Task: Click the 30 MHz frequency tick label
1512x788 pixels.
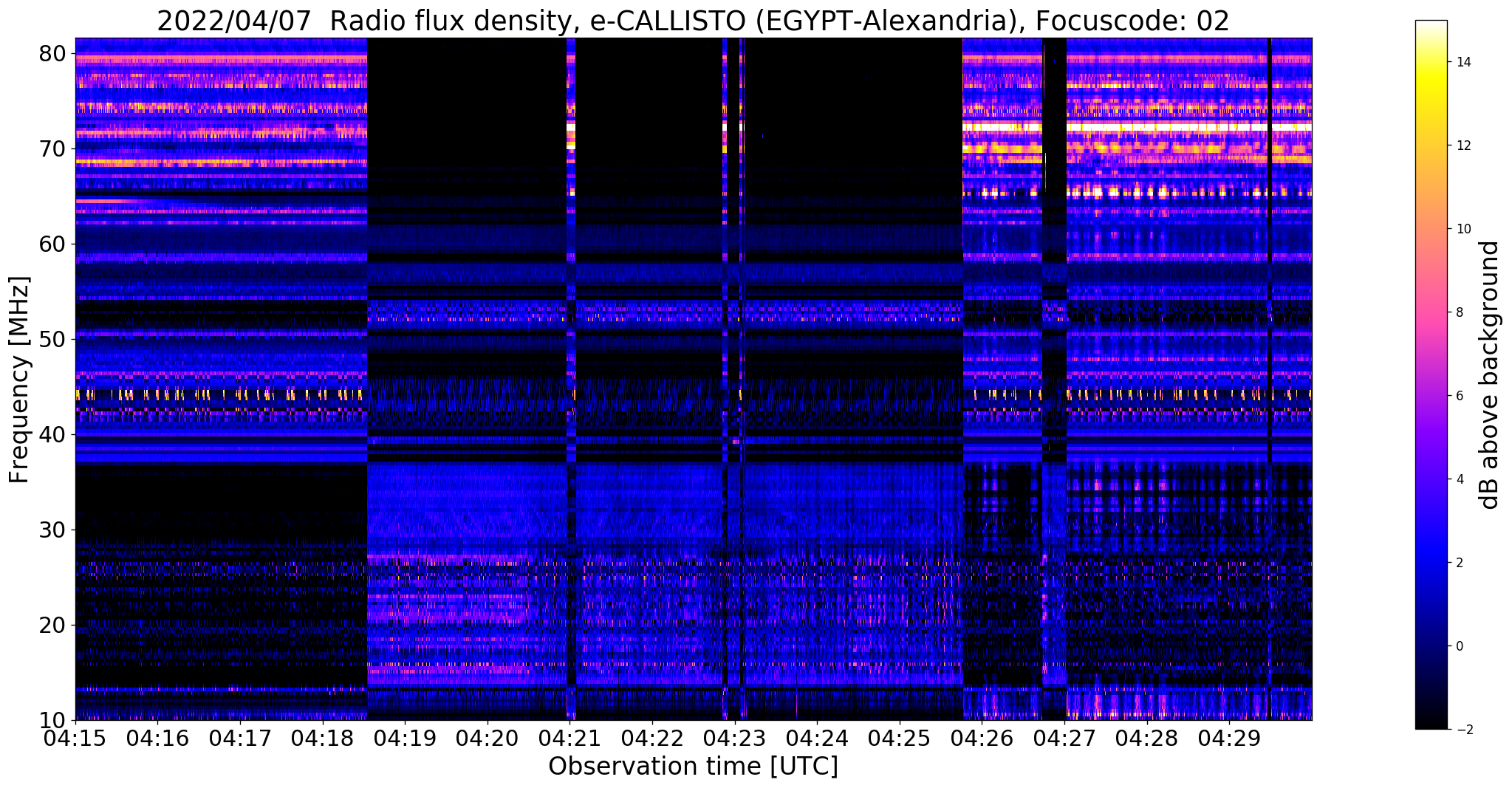Action: (54, 530)
